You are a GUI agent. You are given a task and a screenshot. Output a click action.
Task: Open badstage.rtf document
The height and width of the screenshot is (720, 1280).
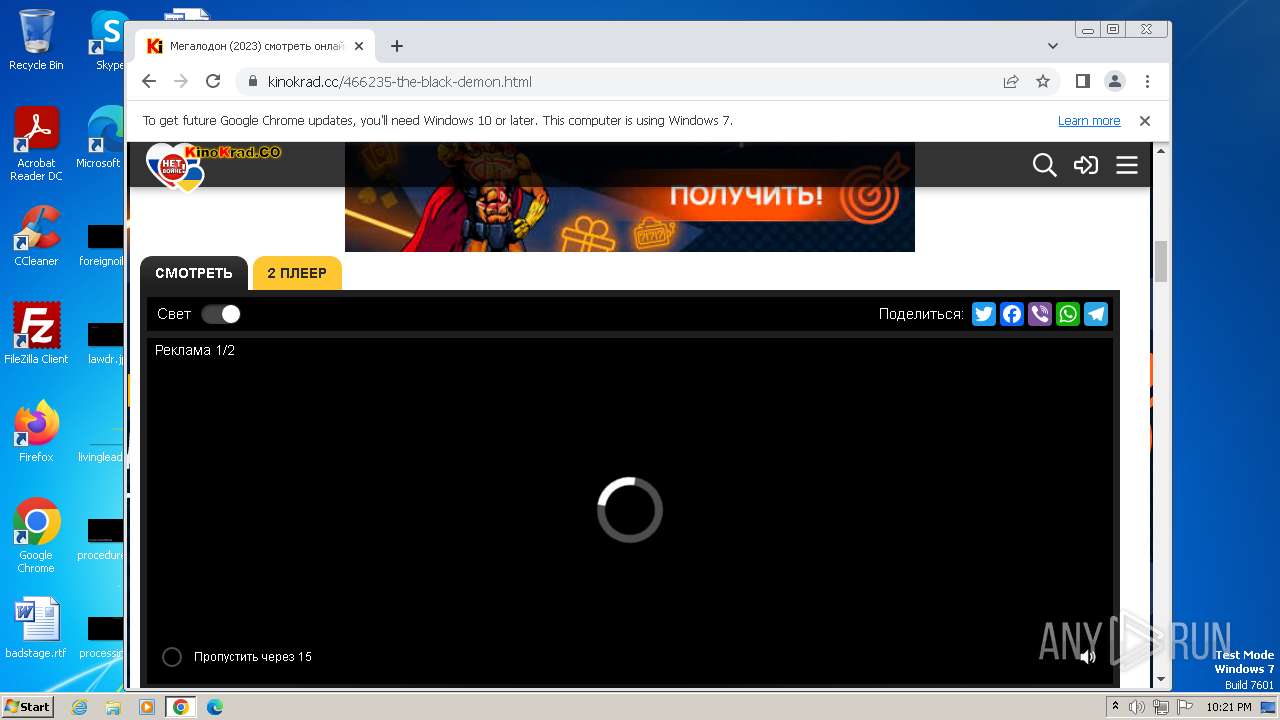36,628
